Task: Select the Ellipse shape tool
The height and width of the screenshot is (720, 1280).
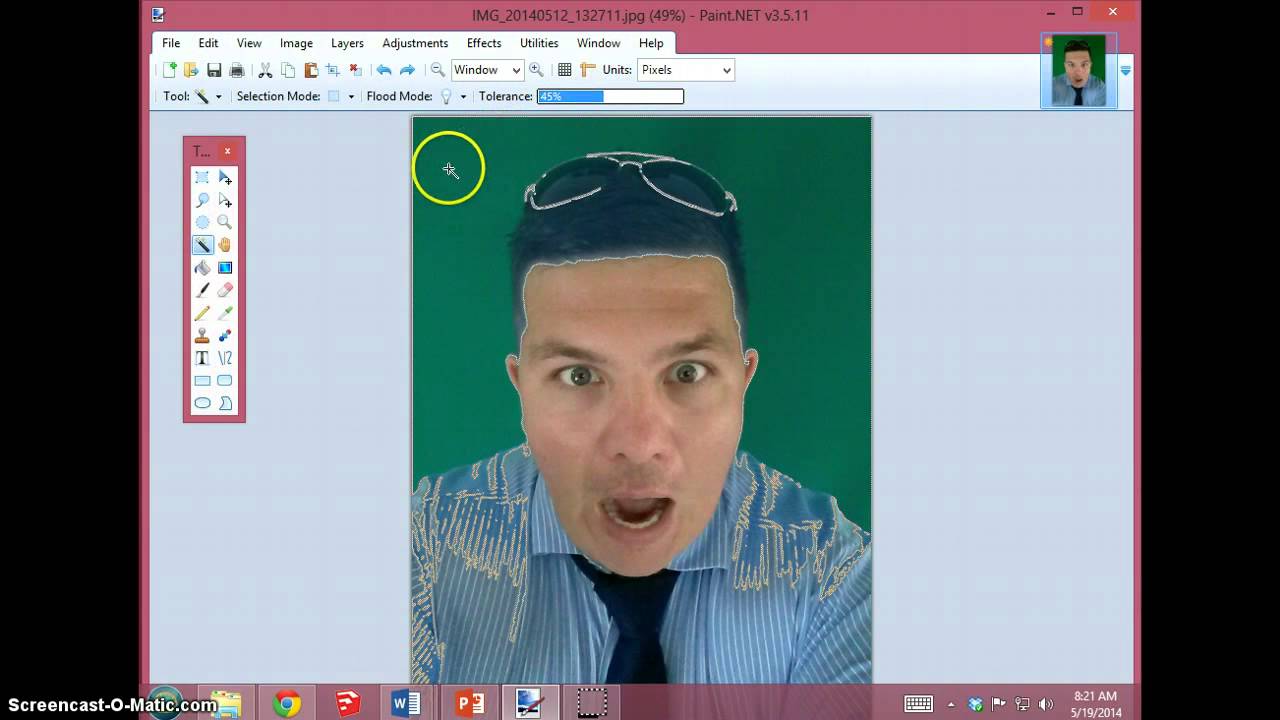Action: tap(202, 403)
